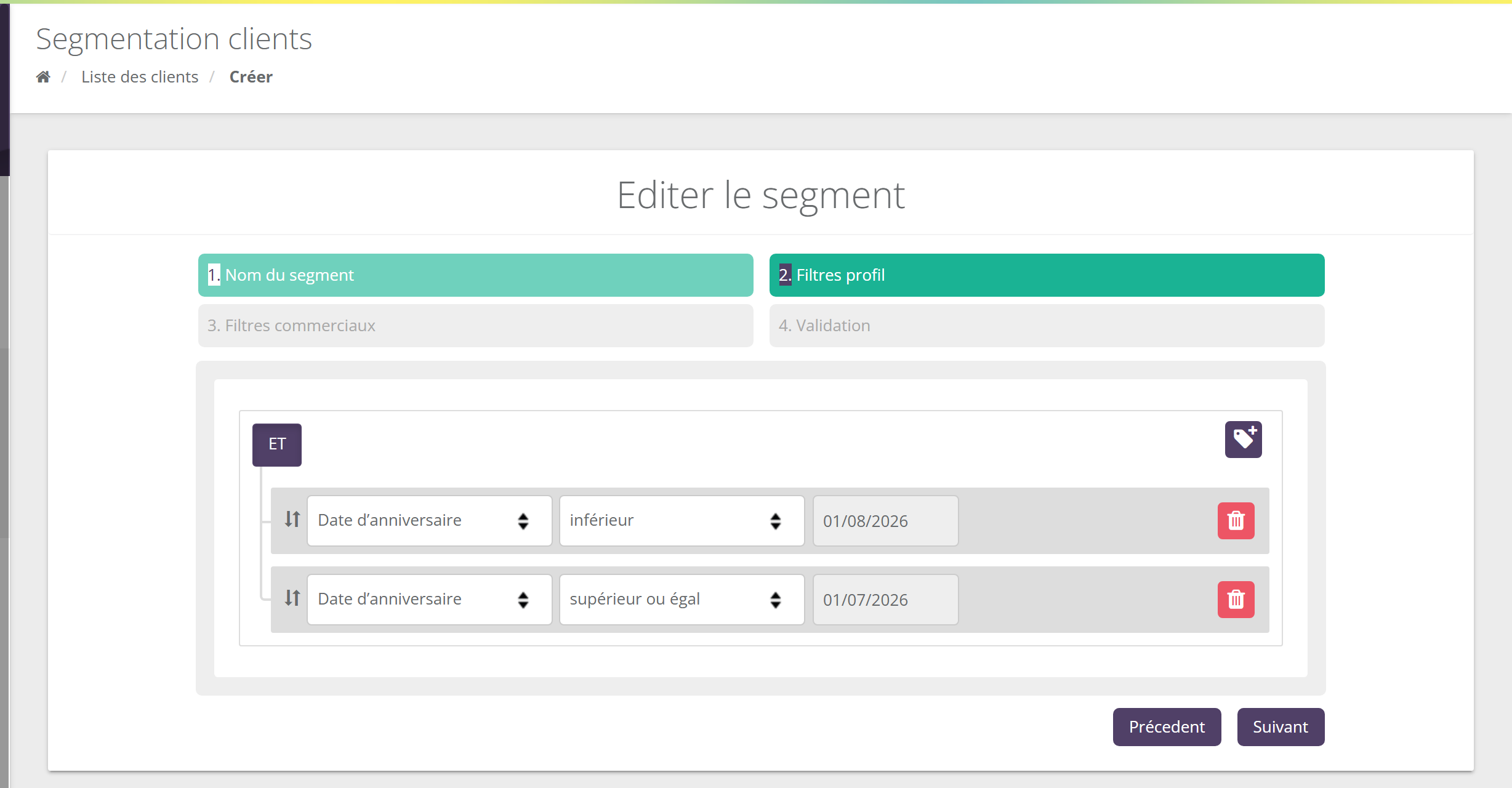Open the Liste des clients breadcrumb link
Image resolution: width=1512 pixels, height=788 pixels.
click(140, 77)
